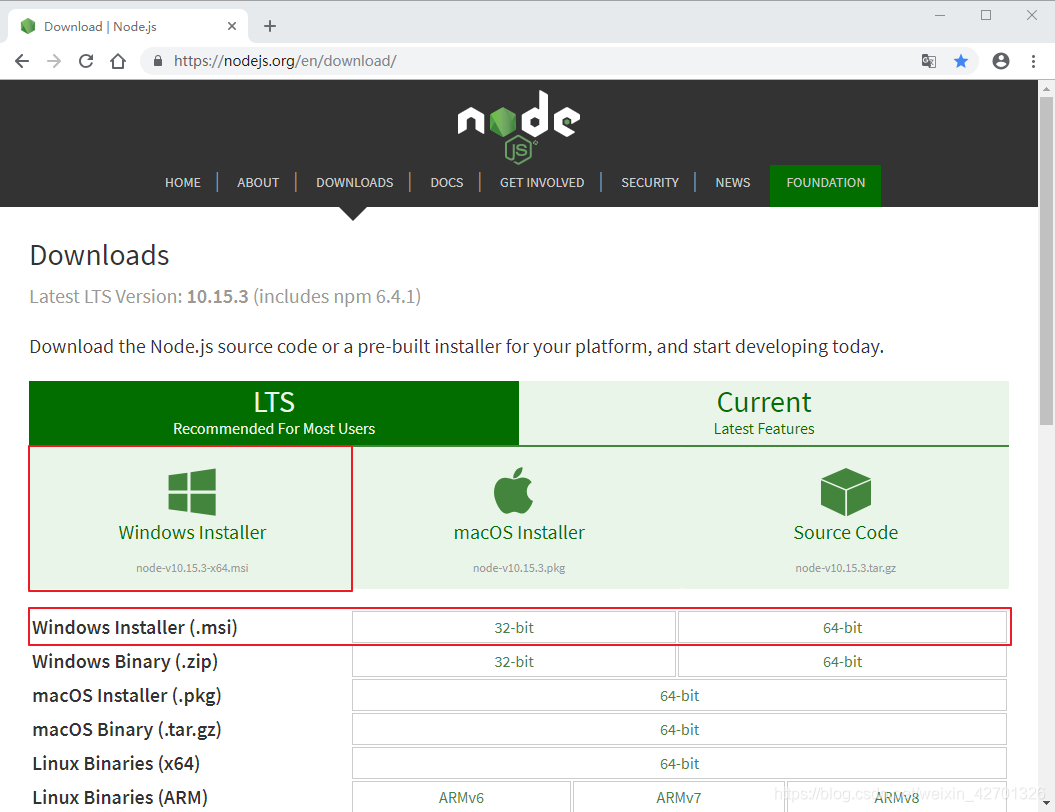Click the padlock icon in the address bar

pyautogui.click(x=157, y=61)
